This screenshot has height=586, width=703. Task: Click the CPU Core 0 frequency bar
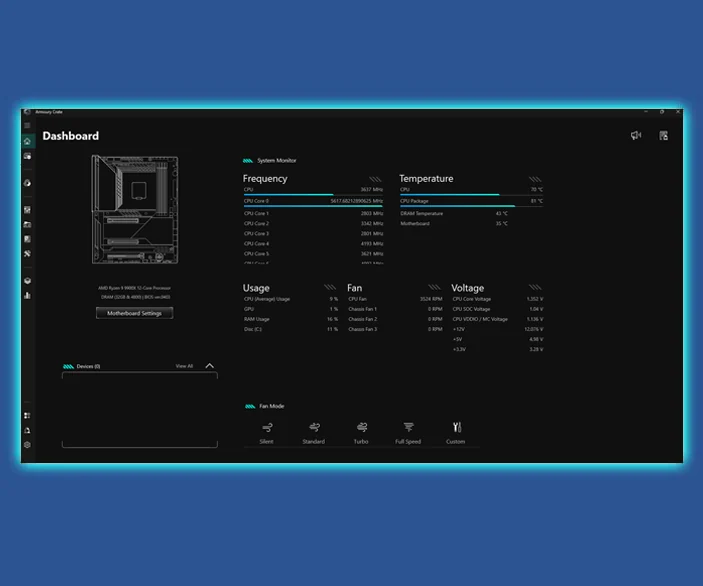point(313,206)
